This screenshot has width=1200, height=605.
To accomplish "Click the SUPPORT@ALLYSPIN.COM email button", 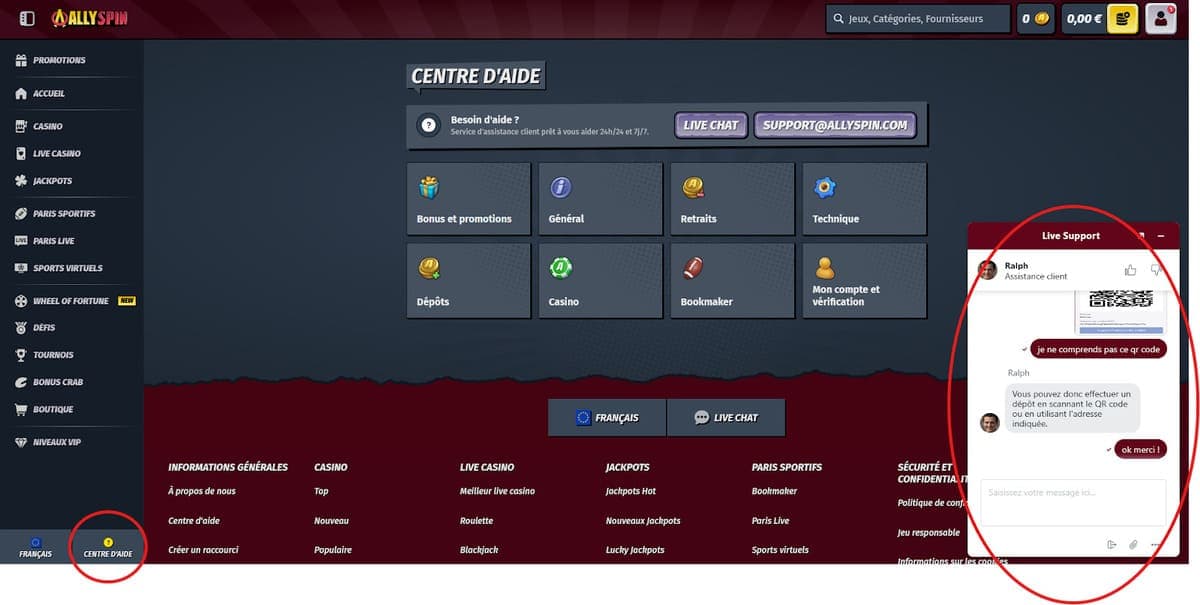I will [834, 125].
